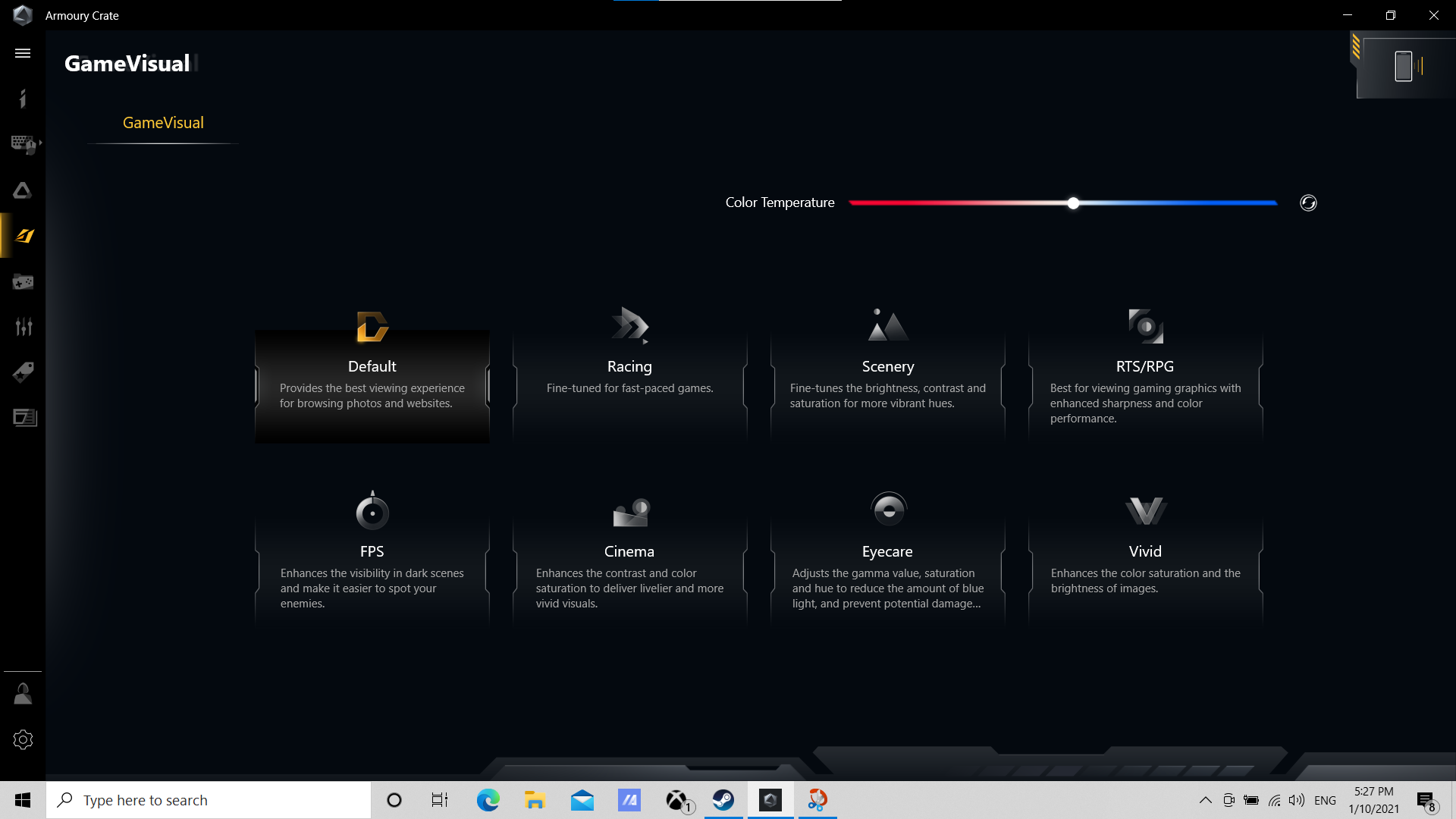
Task: Click the RTS/RPG mode icon
Action: coord(1145,326)
